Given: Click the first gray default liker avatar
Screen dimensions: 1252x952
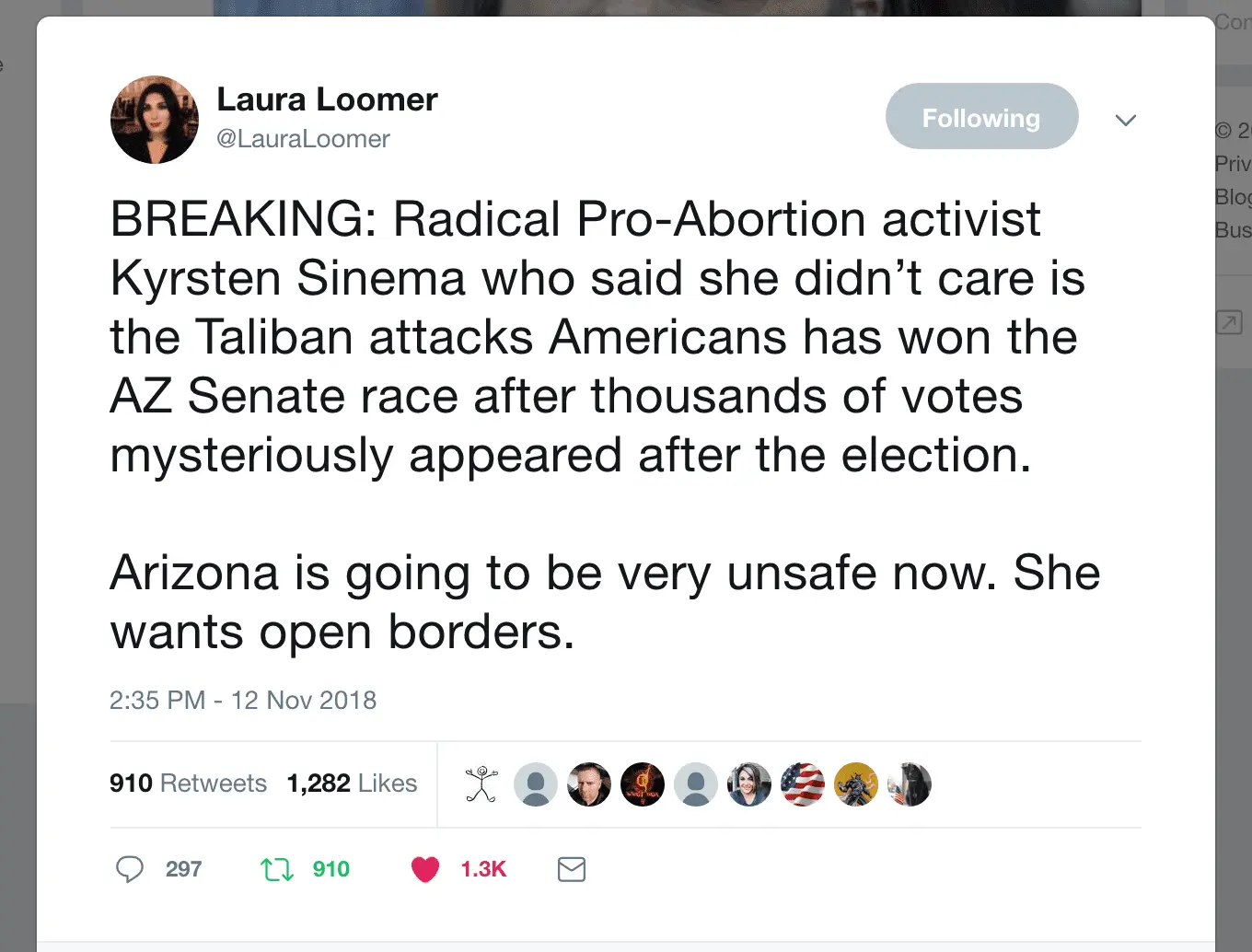Looking at the screenshot, I should tap(536, 784).
